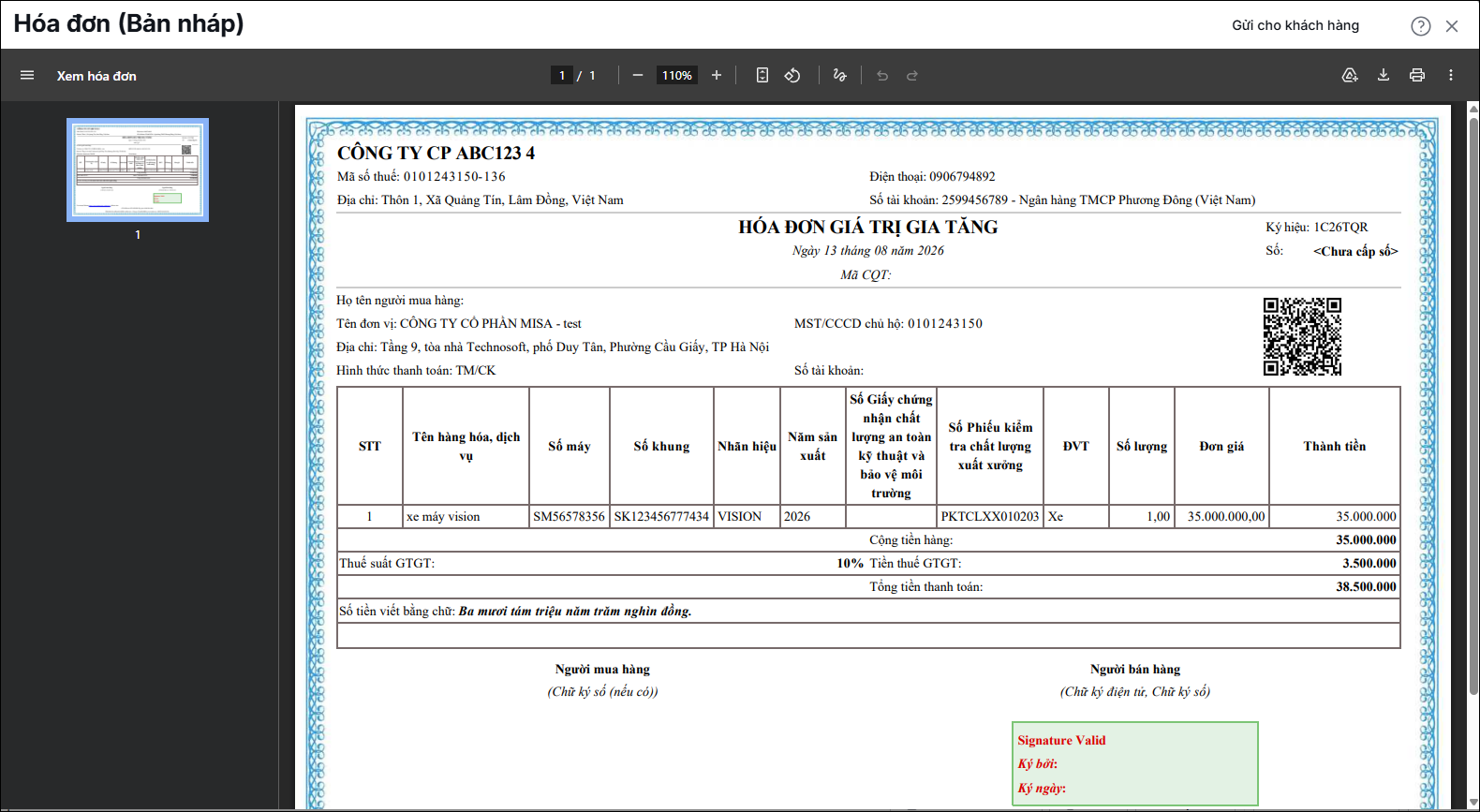
Task: Select the page 1 thumbnail
Action: click(138, 170)
